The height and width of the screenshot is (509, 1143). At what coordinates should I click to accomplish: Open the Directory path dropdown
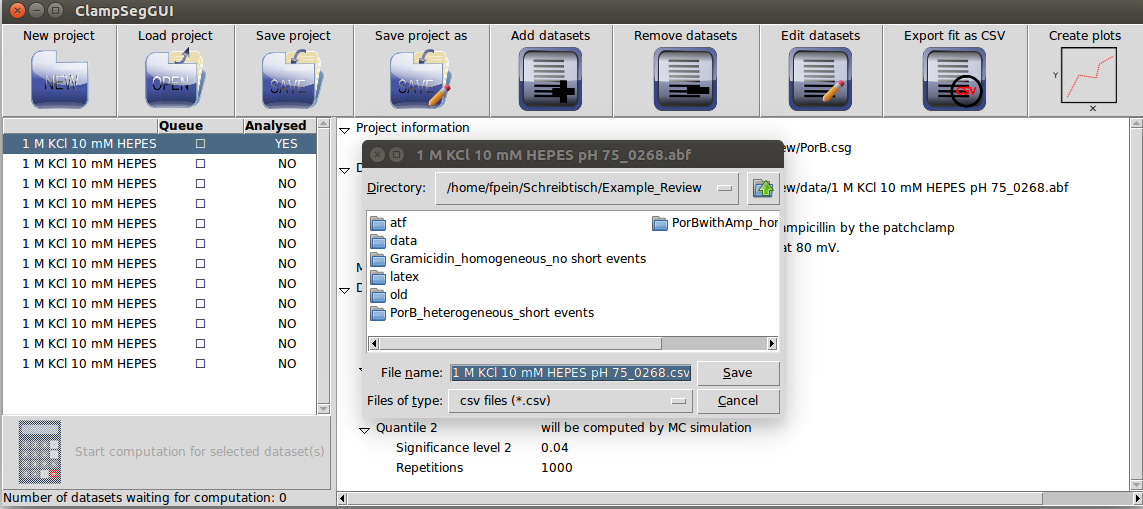coord(587,188)
